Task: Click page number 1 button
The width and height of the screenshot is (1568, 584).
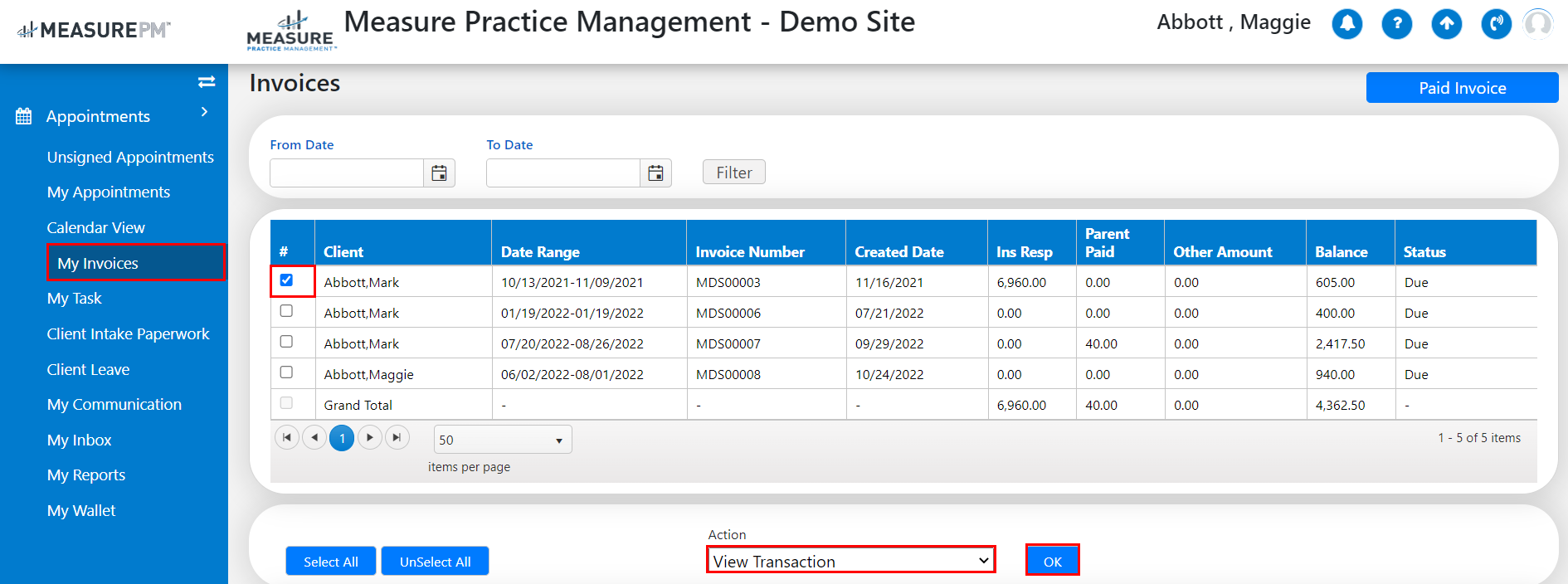Action: [342, 437]
